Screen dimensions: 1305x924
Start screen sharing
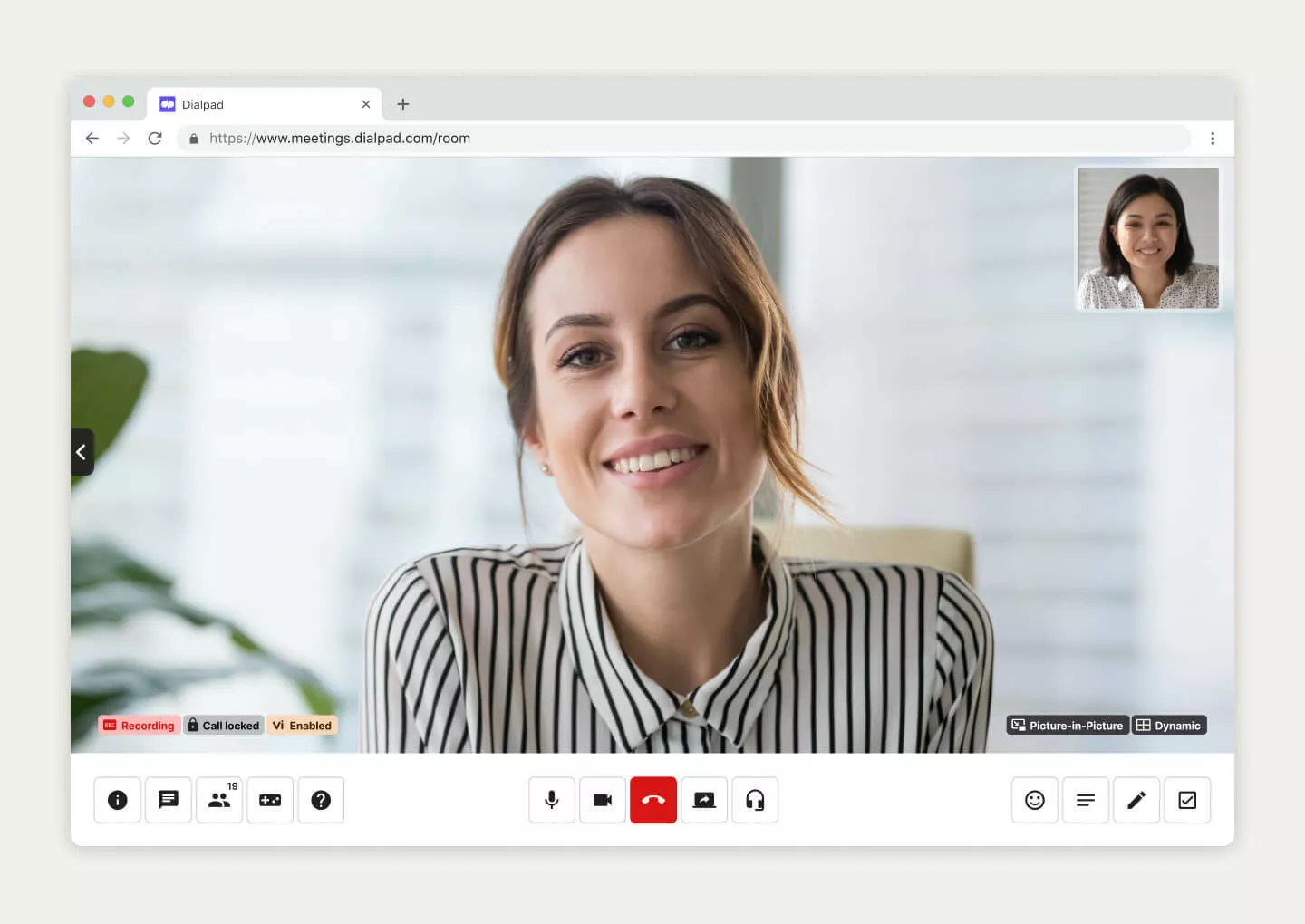[704, 800]
